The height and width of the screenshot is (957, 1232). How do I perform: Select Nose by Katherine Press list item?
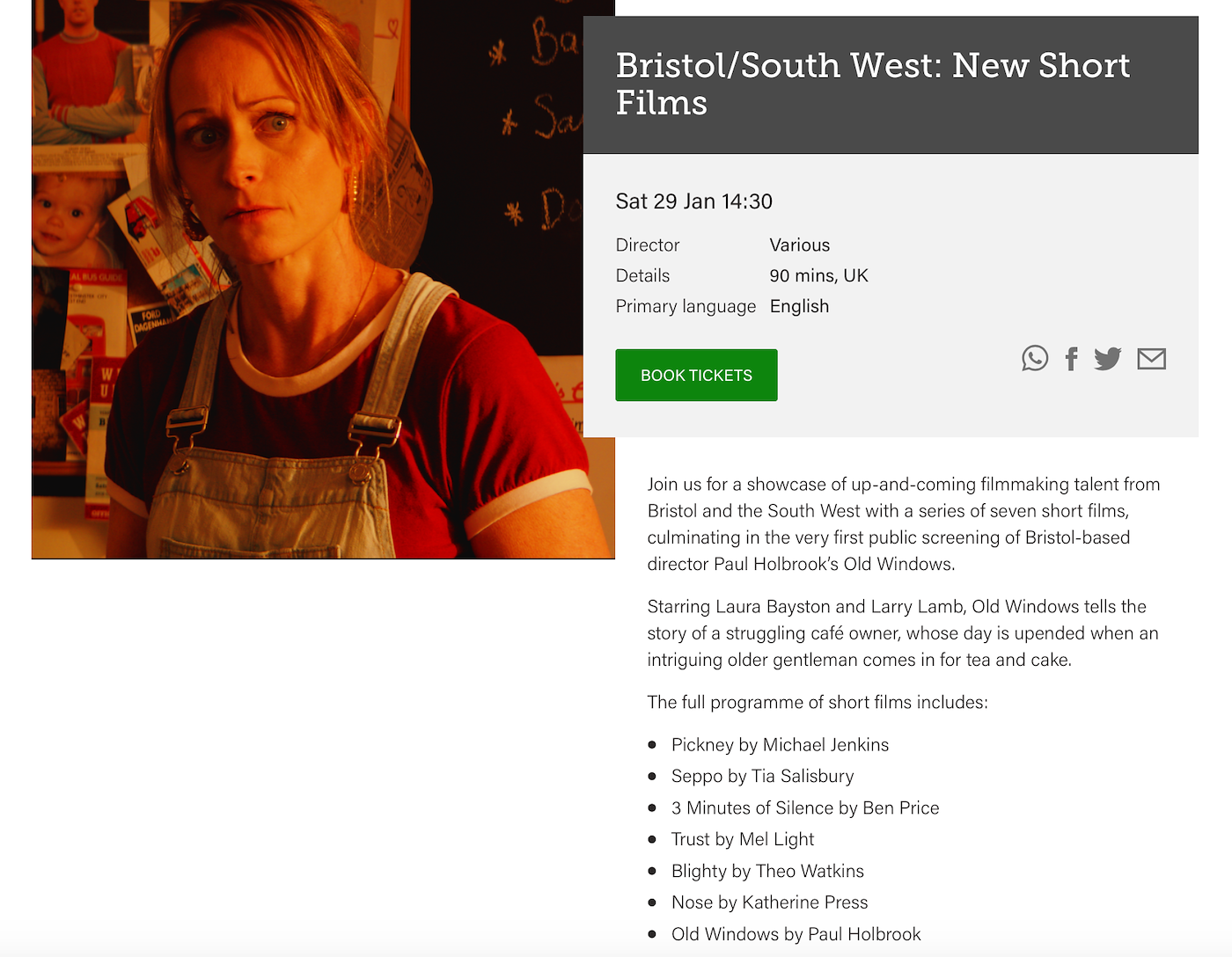pyautogui.click(x=769, y=902)
